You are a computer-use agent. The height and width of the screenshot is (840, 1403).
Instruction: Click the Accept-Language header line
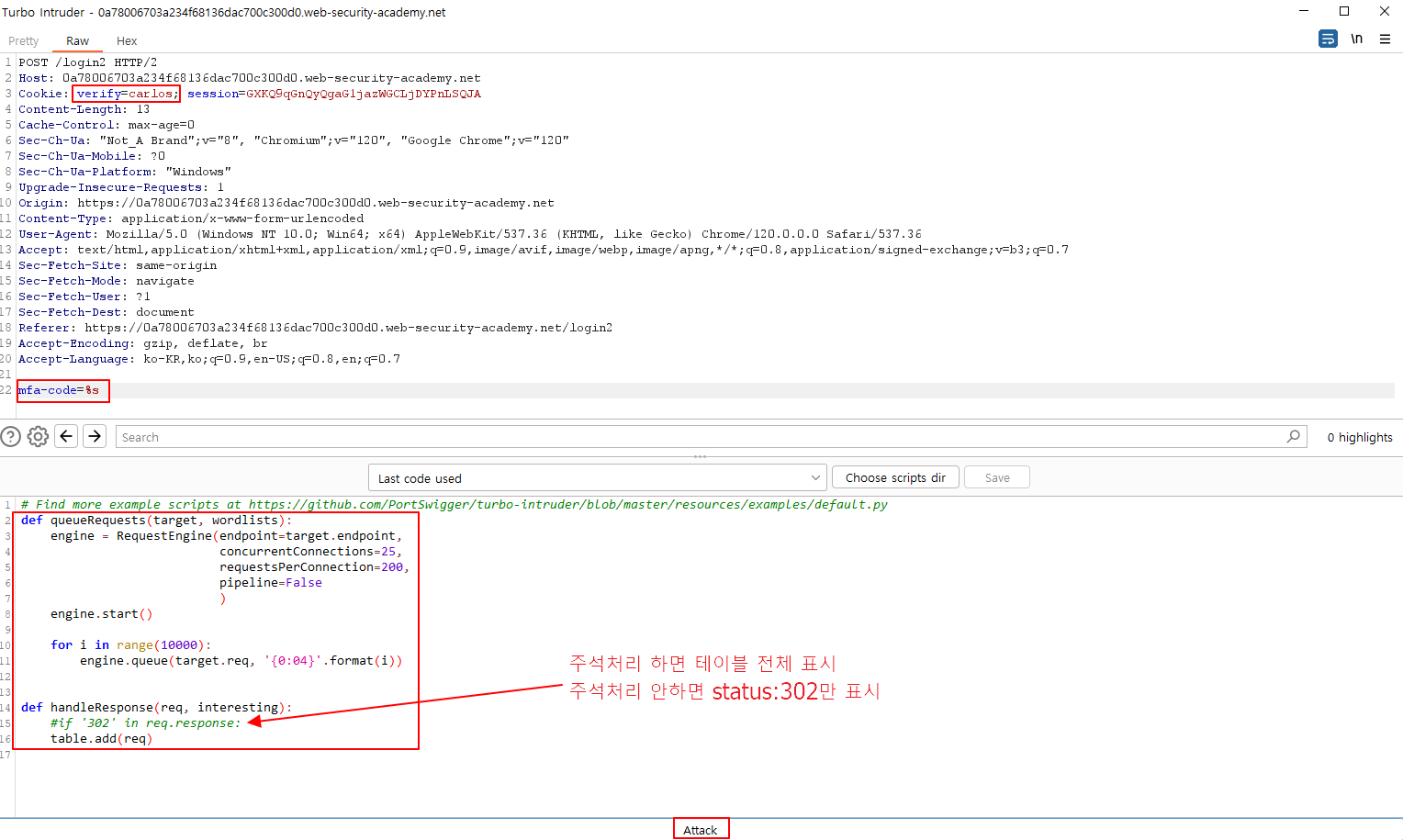[209, 359]
